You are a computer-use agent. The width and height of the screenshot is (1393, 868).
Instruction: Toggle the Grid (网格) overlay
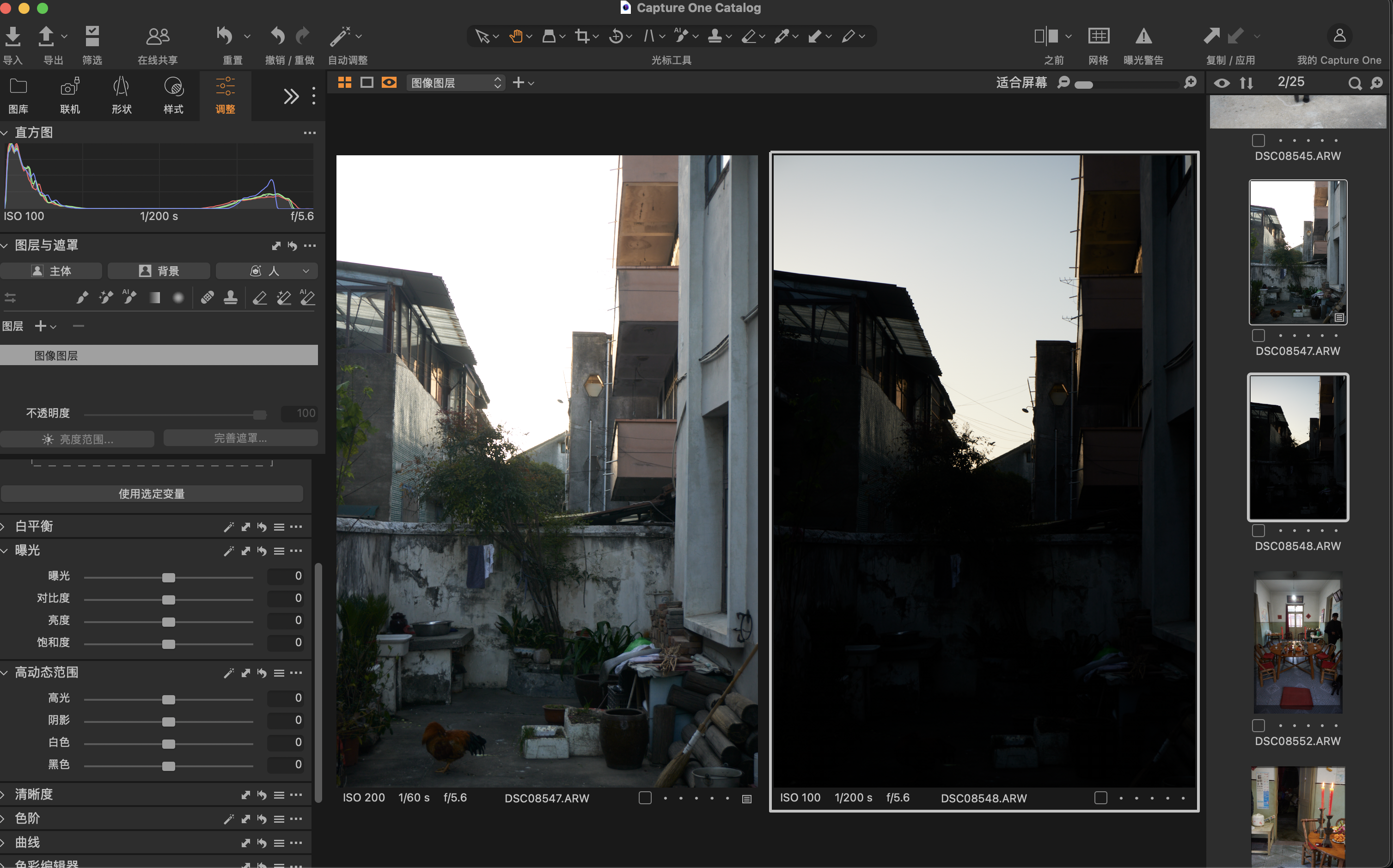coord(1099,36)
